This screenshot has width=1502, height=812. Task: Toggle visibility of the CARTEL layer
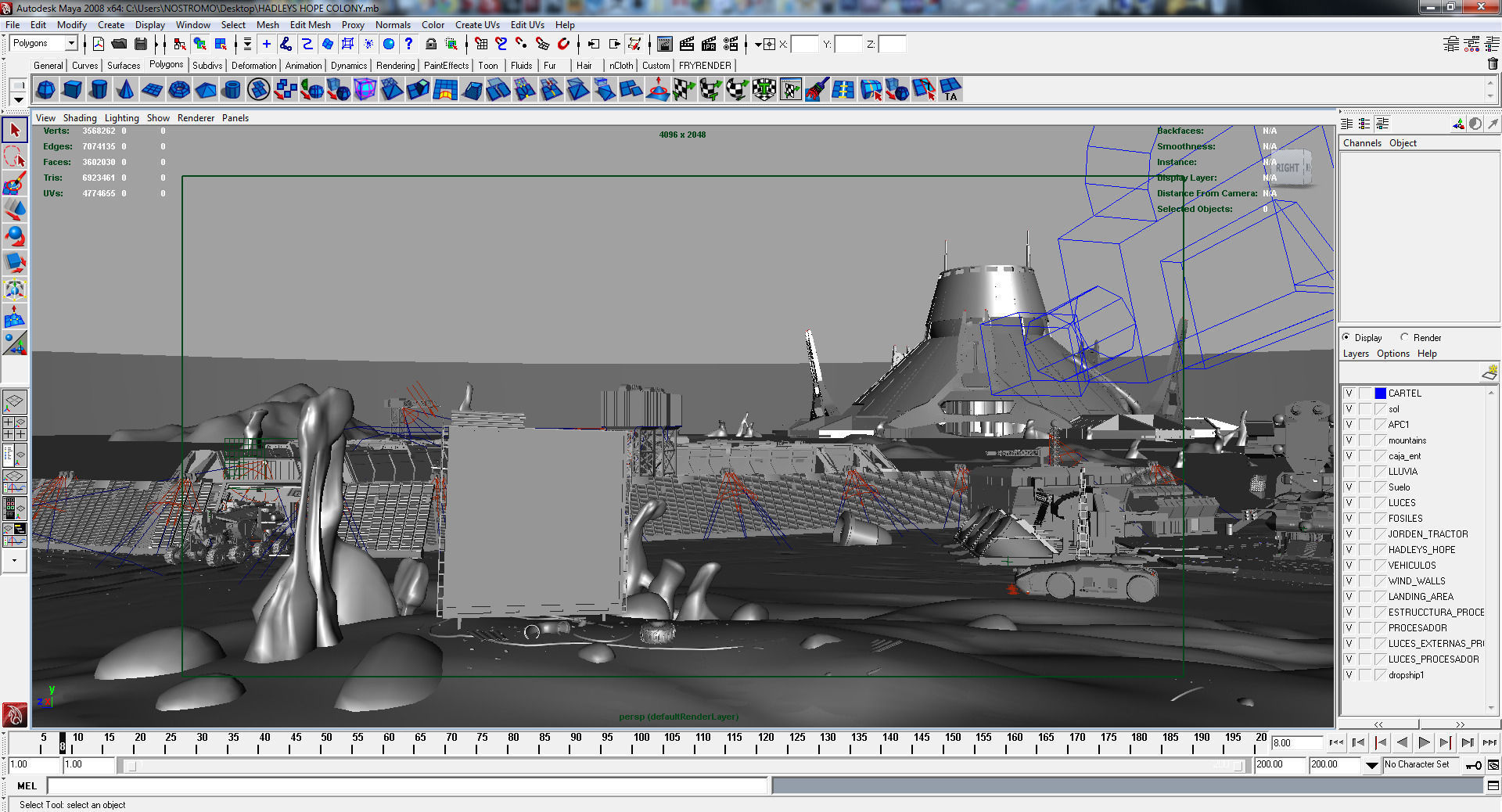(1349, 393)
